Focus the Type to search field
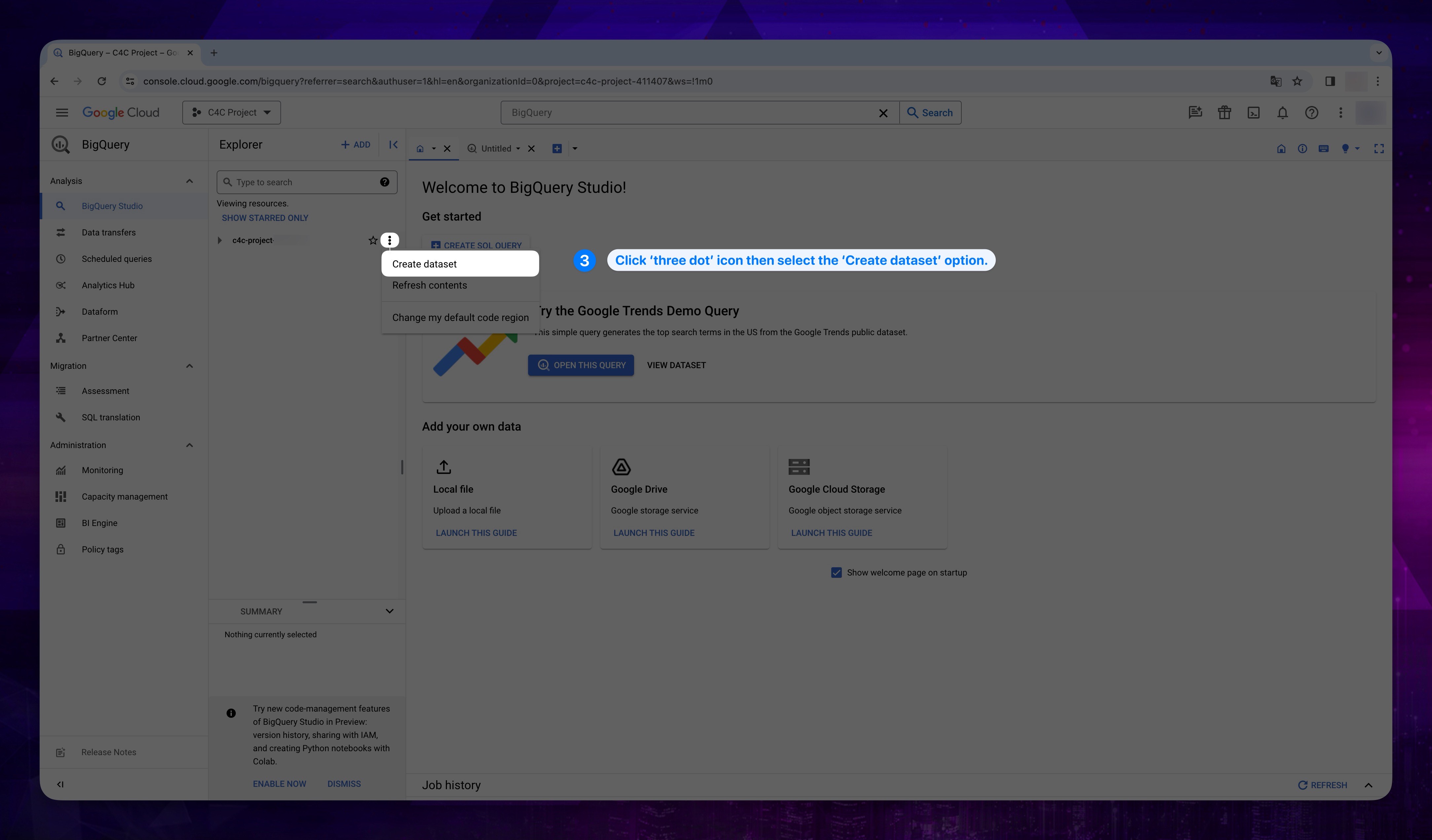This screenshot has height=840, width=1432. tap(306, 182)
